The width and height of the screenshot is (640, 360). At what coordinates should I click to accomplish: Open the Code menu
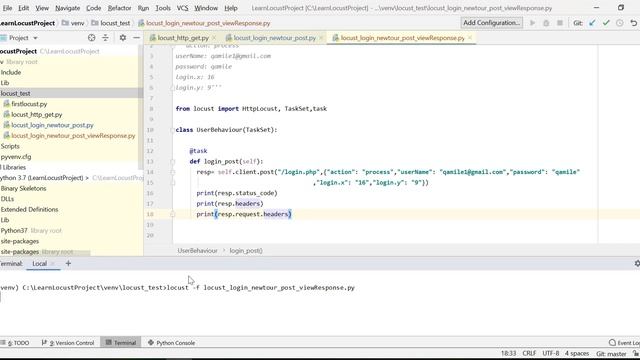(93, 8)
